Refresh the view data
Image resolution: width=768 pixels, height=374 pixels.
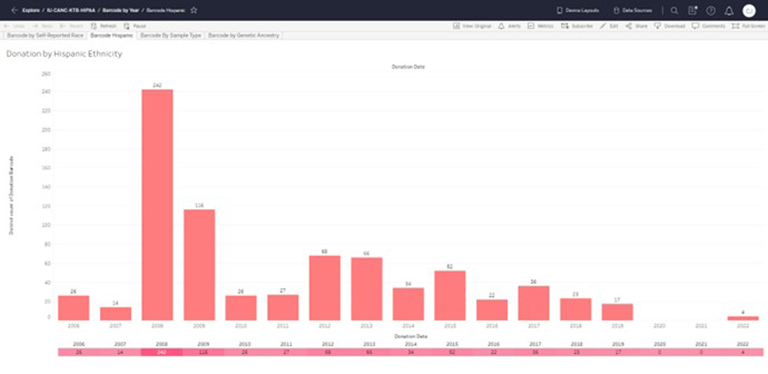point(104,26)
